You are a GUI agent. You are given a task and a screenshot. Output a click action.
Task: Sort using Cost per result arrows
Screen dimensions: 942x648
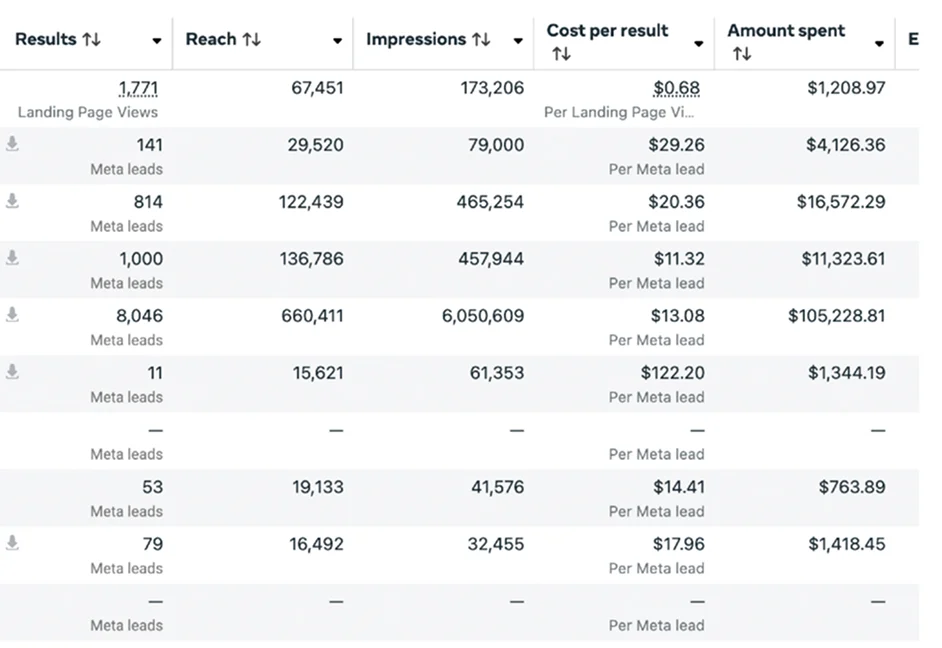[x=562, y=55]
